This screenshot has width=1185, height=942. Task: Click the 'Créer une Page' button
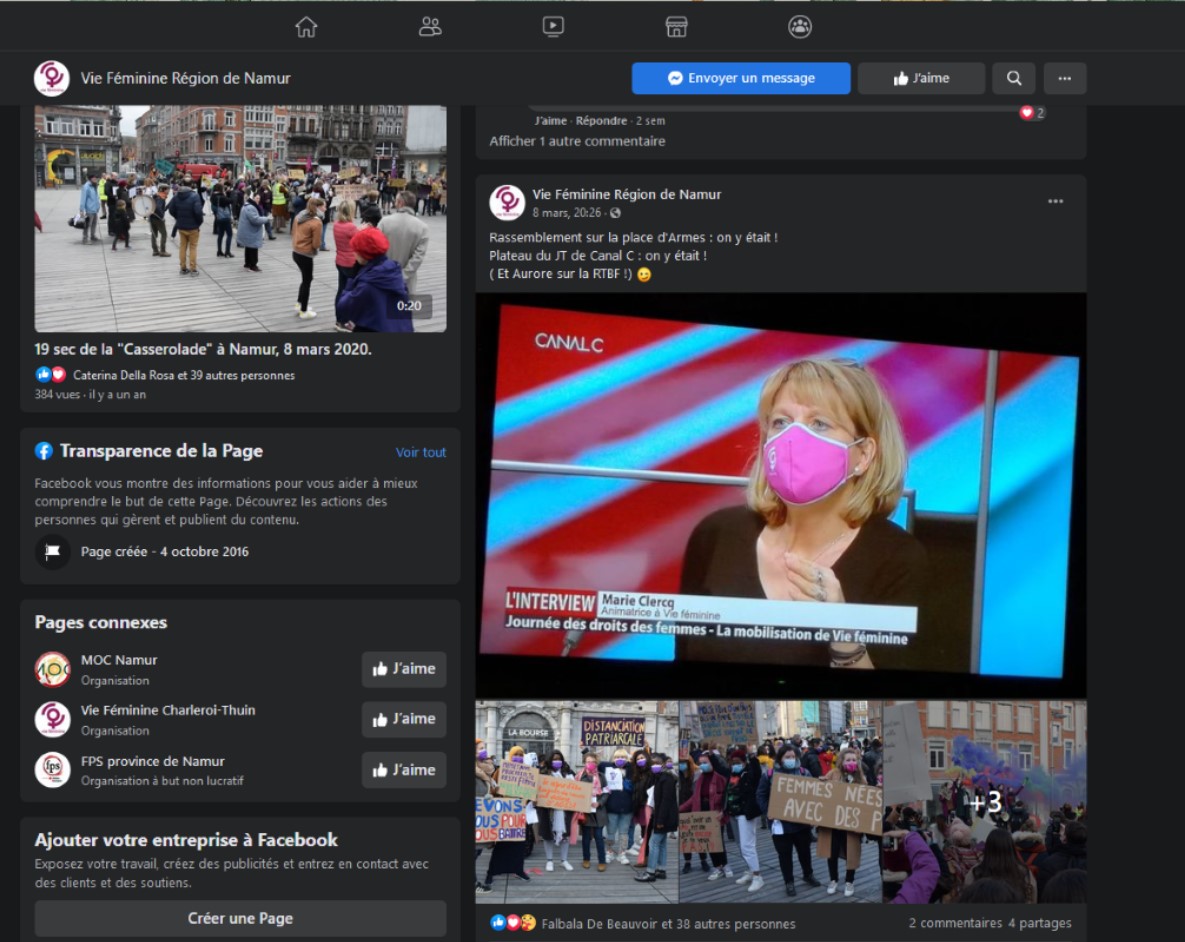click(x=240, y=918)
